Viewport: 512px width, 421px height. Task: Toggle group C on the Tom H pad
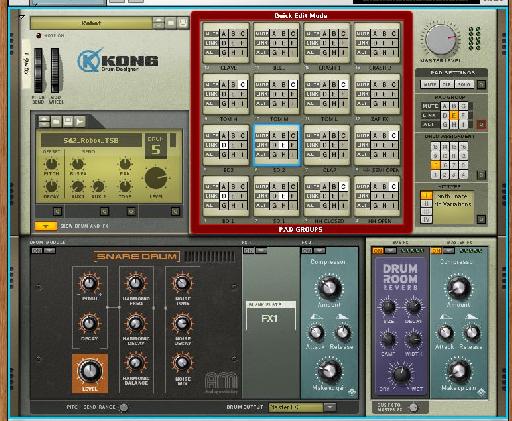tap(243, 85)
